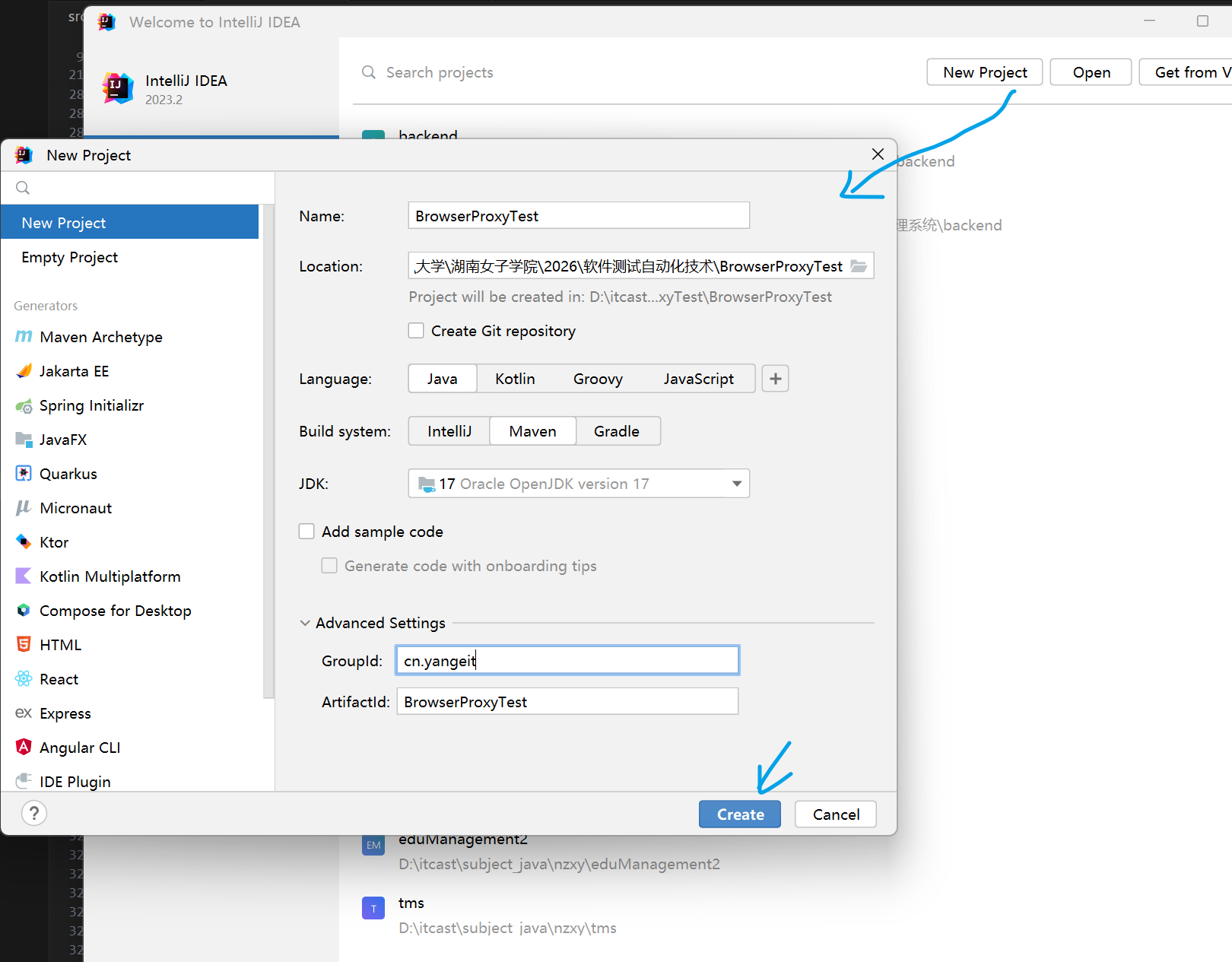Enable Create Git repository checkbox
The width and height of the screenshot is (1232, 962).
[x=416, y=331]
